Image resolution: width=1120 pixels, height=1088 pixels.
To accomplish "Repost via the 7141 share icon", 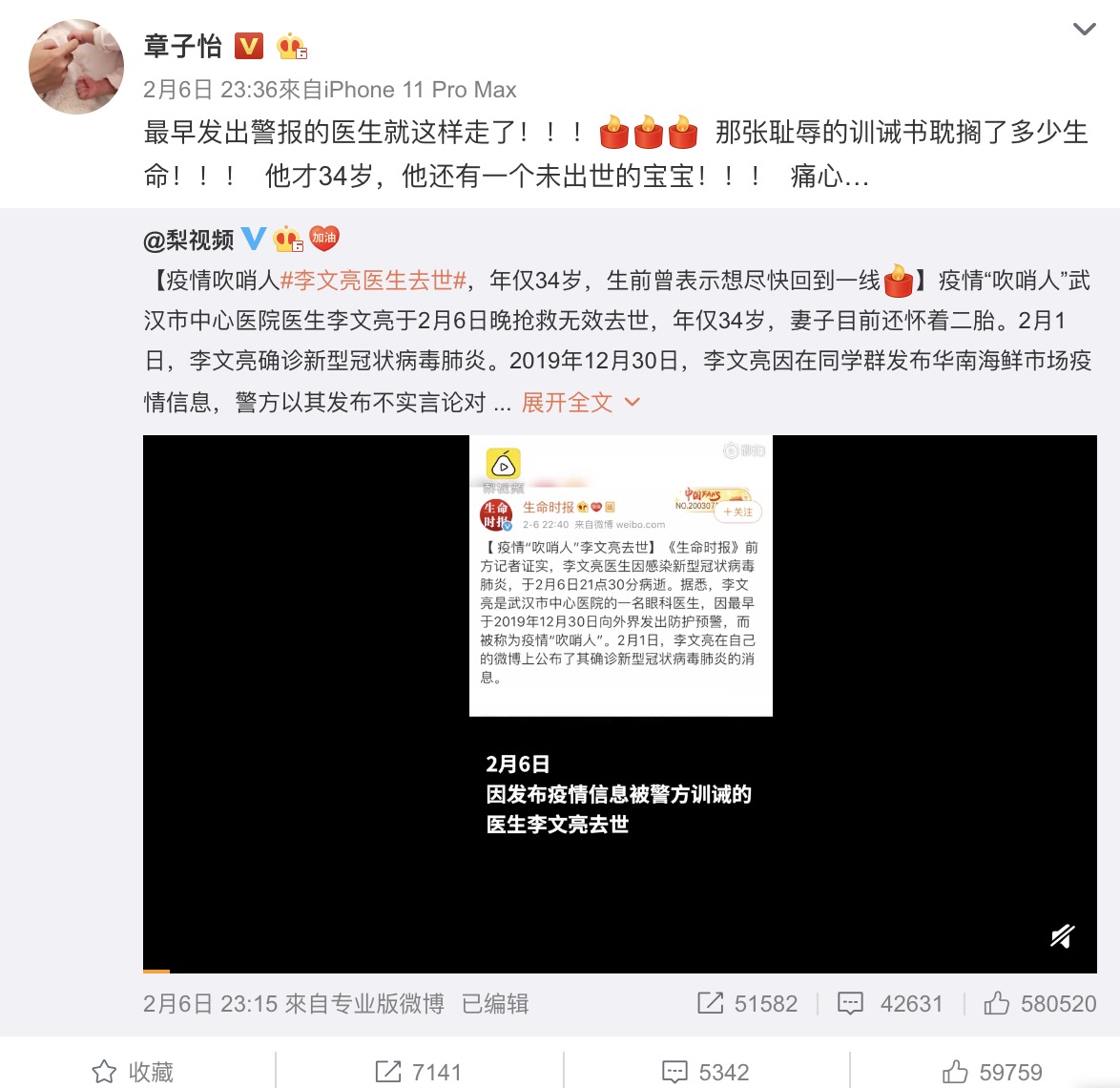I will coord(419,1072).
